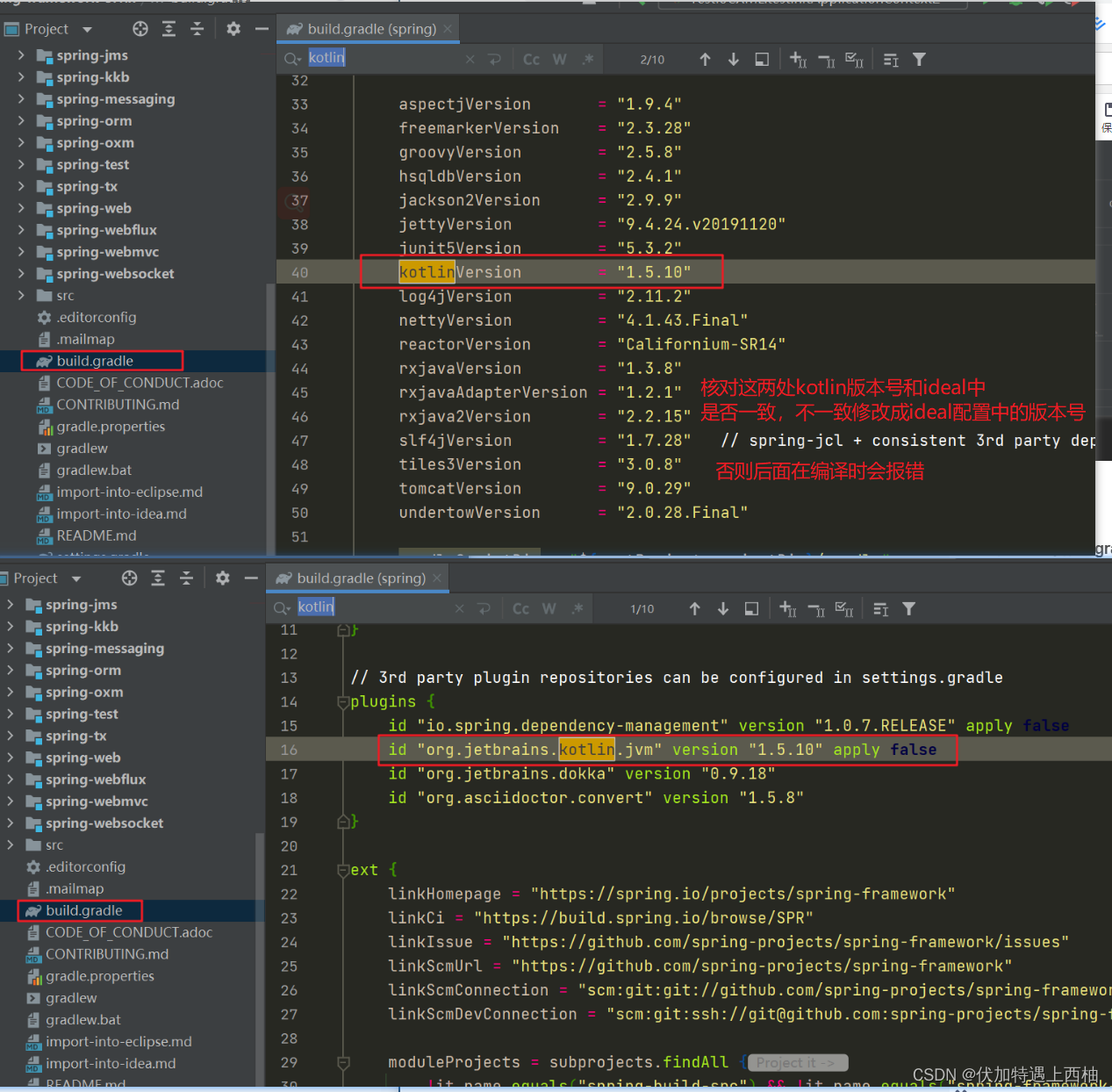Screen dimensions: 1112x1092
Task: Open Project panel settings gear in lower pane
Action: point(223,578)
